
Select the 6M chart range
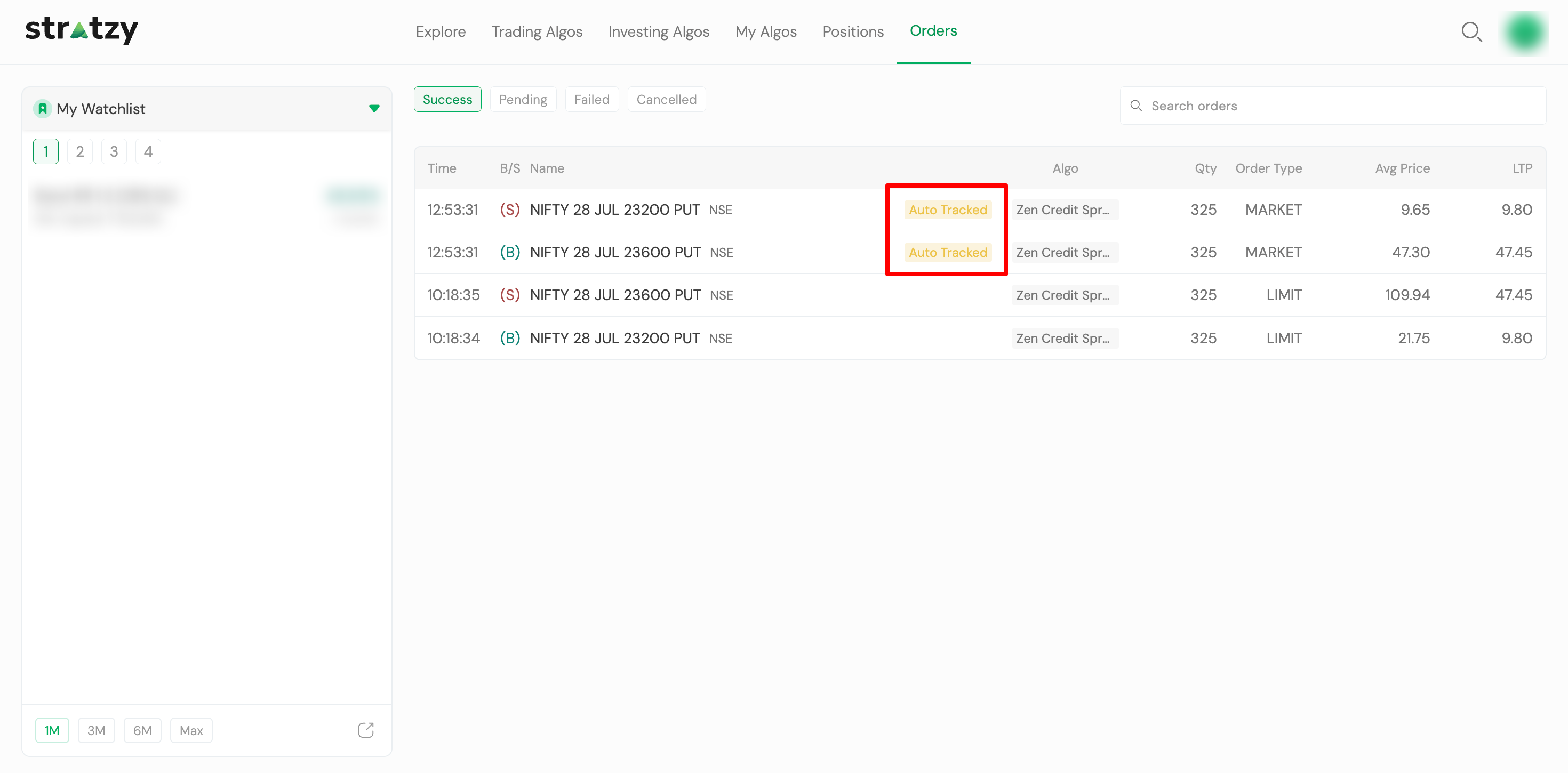pyautogui.click(x=142, y=730)
